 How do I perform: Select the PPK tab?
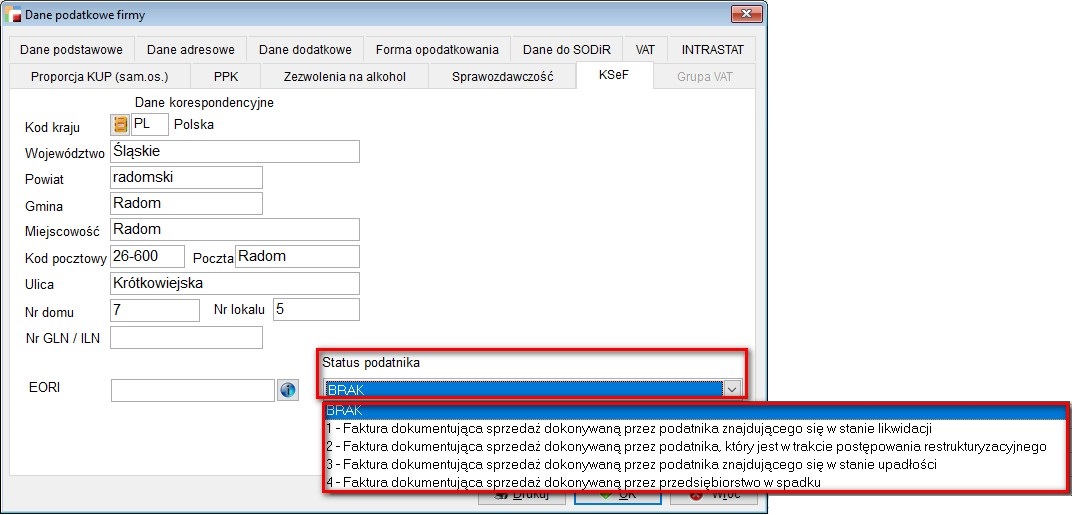[226, 77]
